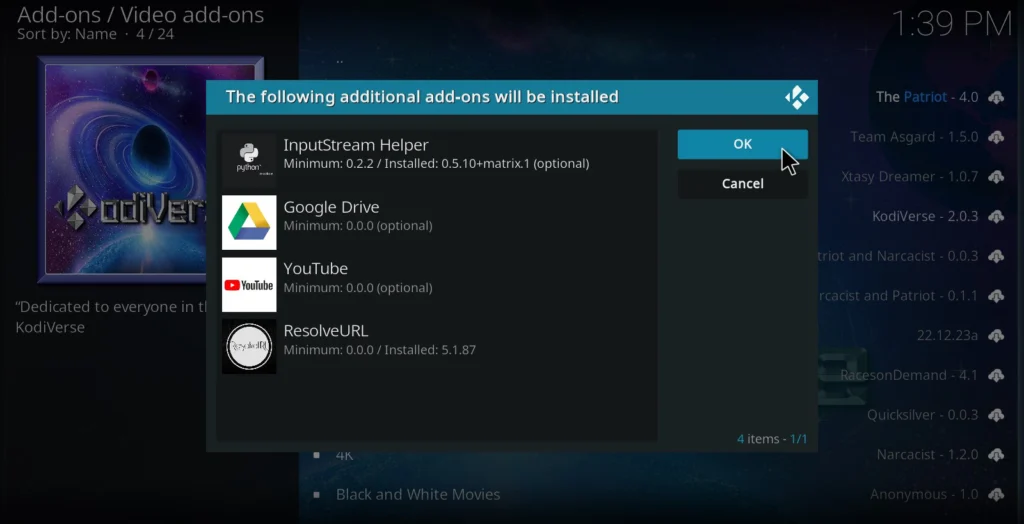
Task: Select the ResolveURL circular icon
Action: pyautogui.click(x=249, y=347)
